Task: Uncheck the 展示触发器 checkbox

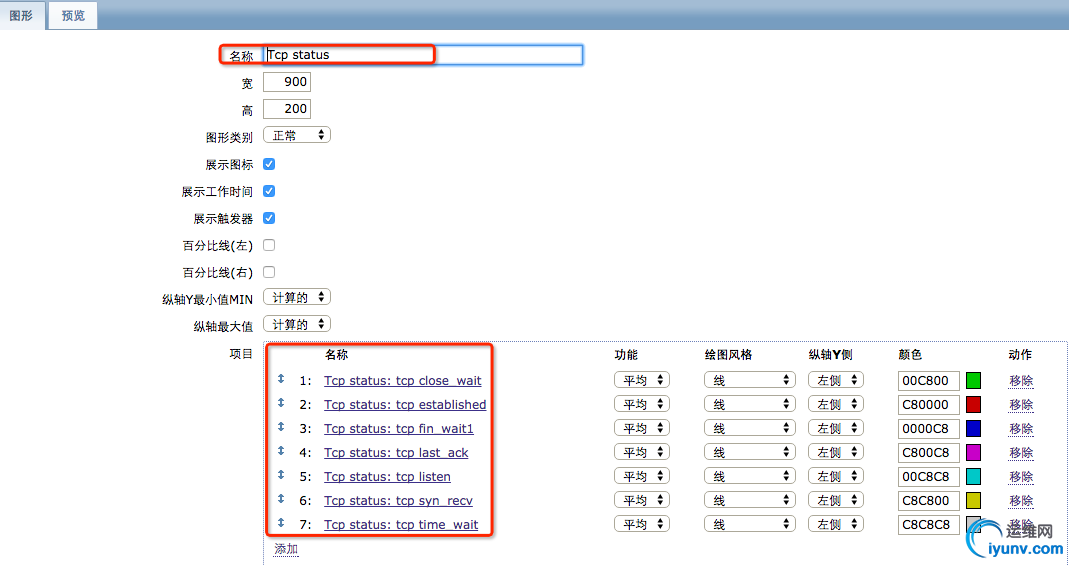Action: point(269,218)
